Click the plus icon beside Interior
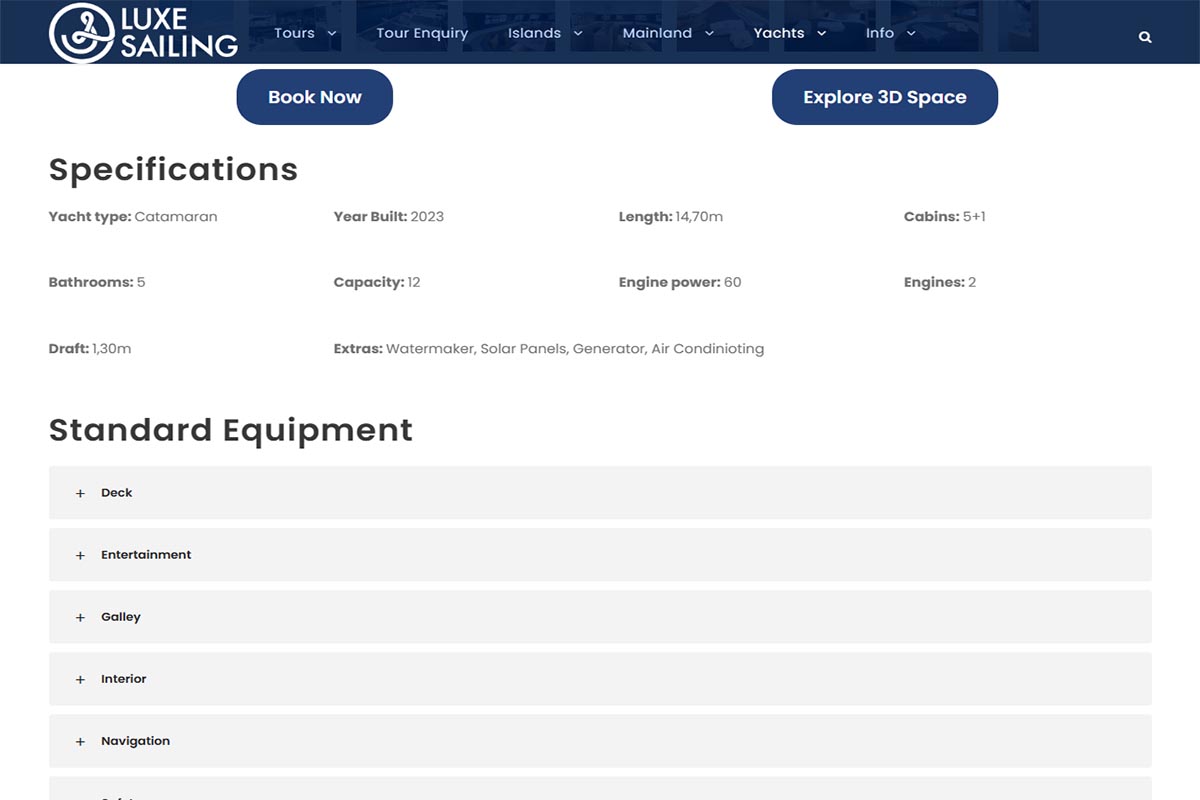The width and height of the screenshot is (1200, 800). [x=80, y=679]
